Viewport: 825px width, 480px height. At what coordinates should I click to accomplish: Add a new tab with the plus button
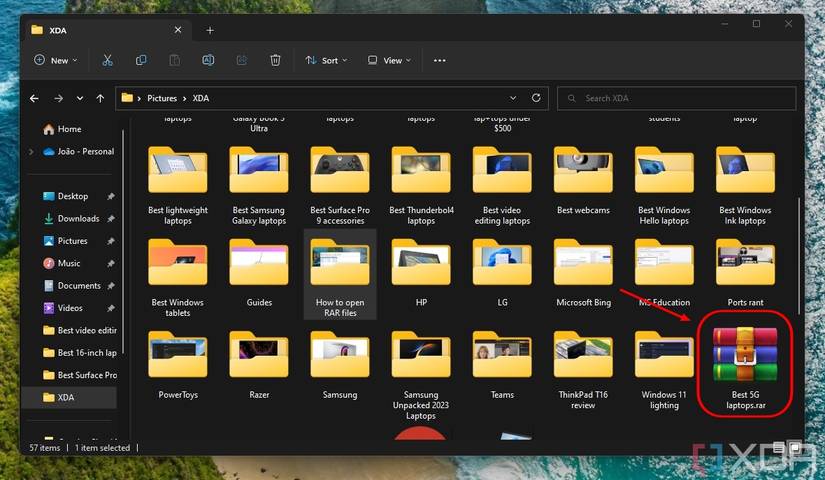click(210, 30)
